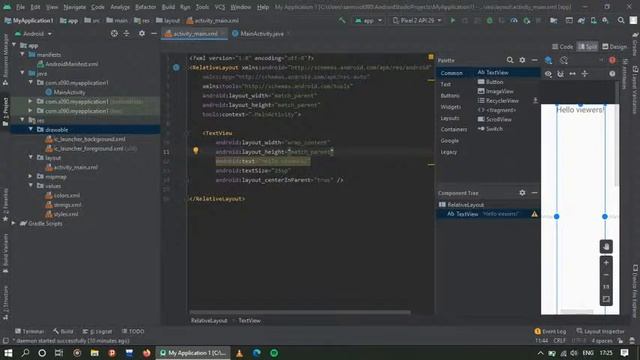The image size is (640, 360).
Task: Expand Gradle Scripts node
Action: coord(13,223)
